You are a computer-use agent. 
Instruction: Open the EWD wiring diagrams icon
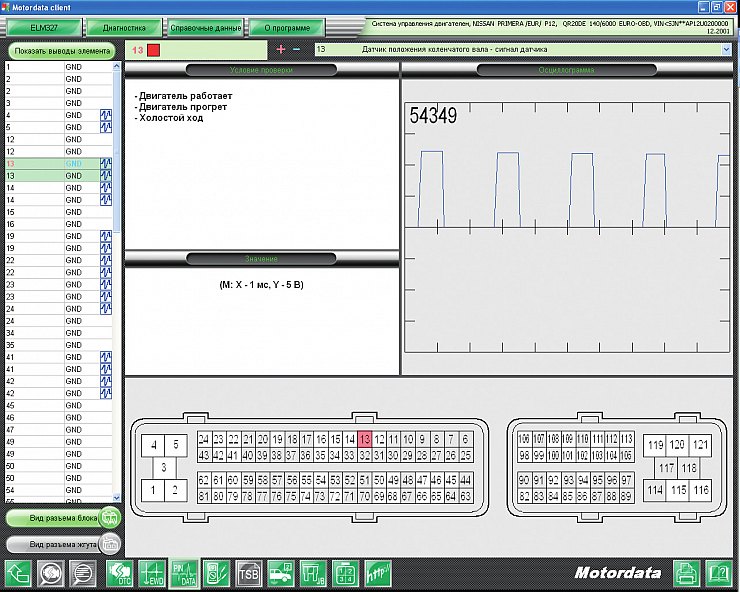(x=151, y=574)
